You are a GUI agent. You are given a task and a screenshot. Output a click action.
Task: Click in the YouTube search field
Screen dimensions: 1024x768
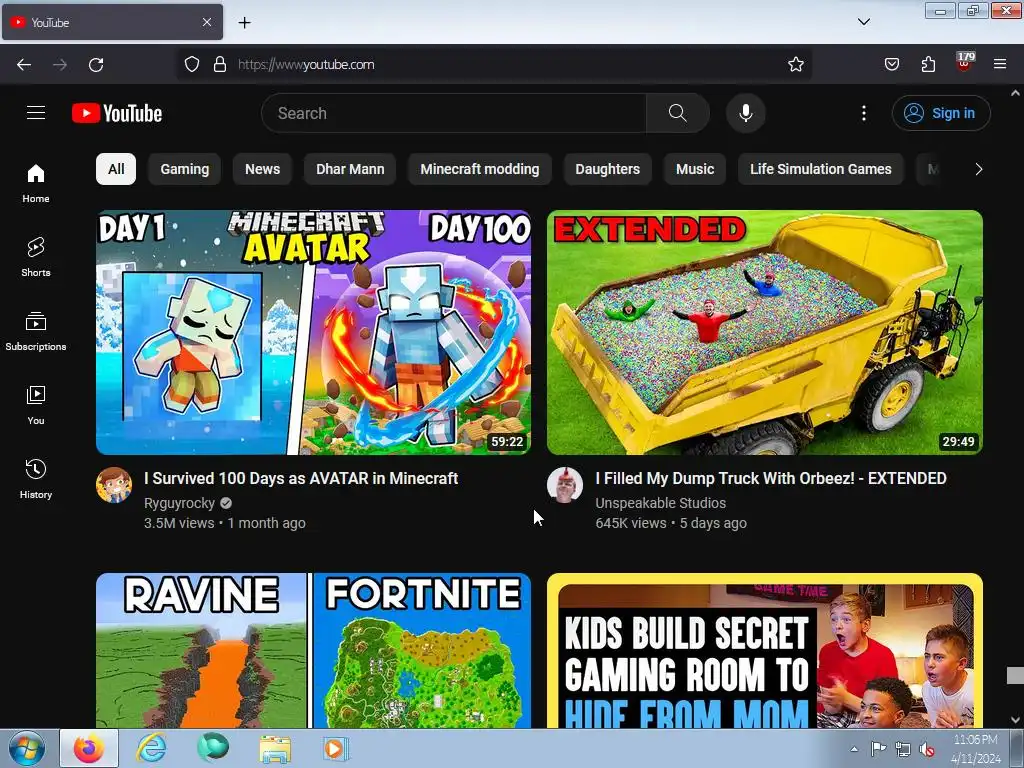pyautogui.click(x=454, y=113)
